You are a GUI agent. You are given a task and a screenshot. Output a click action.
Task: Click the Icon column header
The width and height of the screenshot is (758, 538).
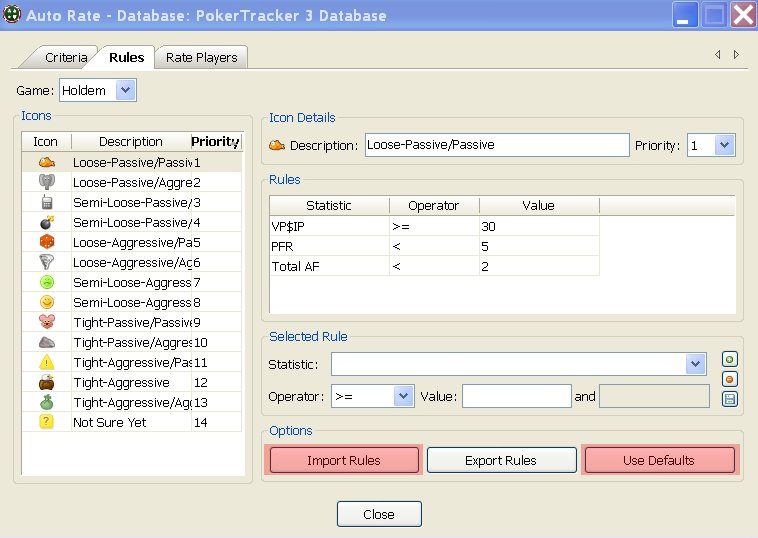click(x=46, y=142)
